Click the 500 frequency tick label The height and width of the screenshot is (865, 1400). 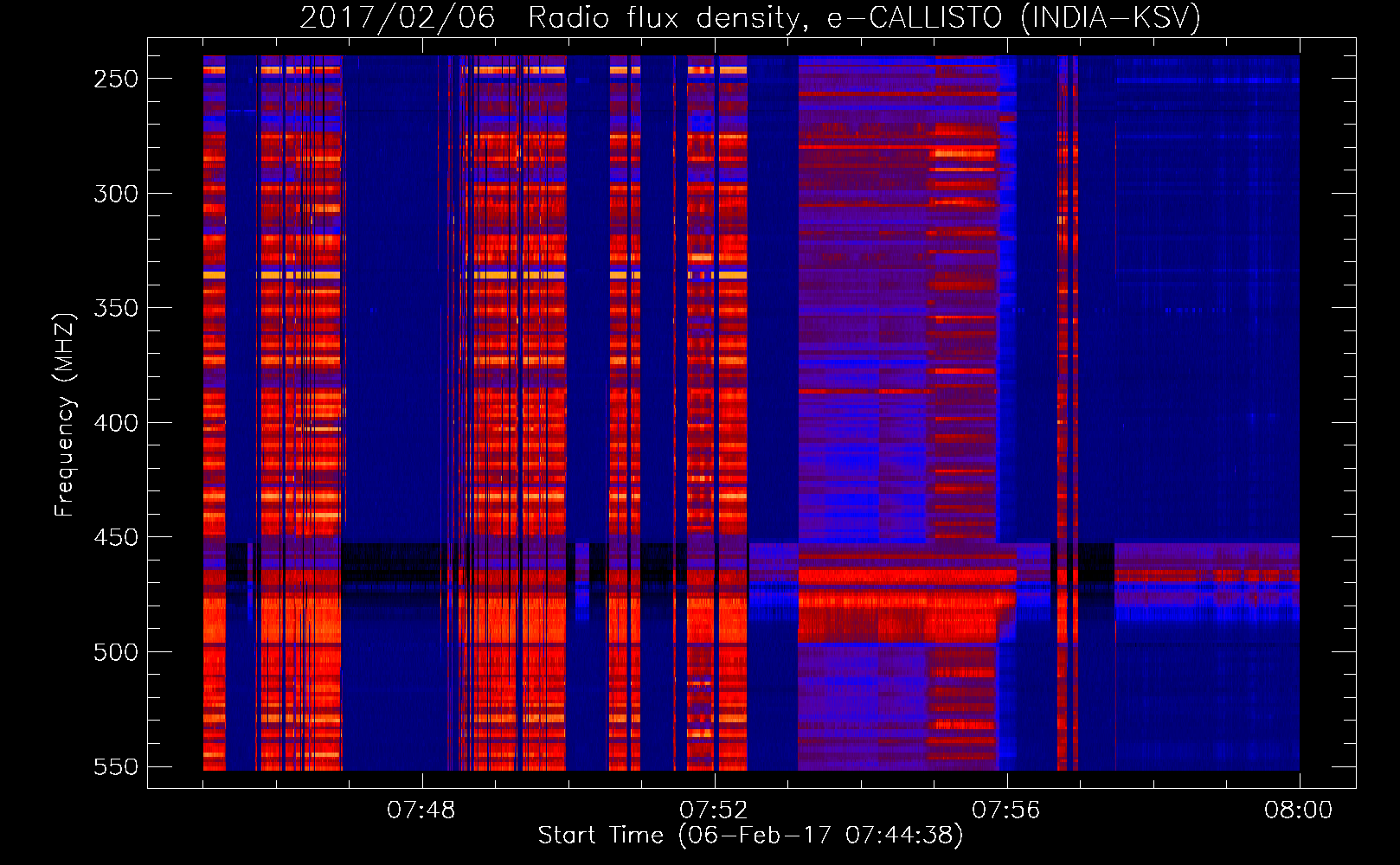pyautogui.click(x=116, y=652)
